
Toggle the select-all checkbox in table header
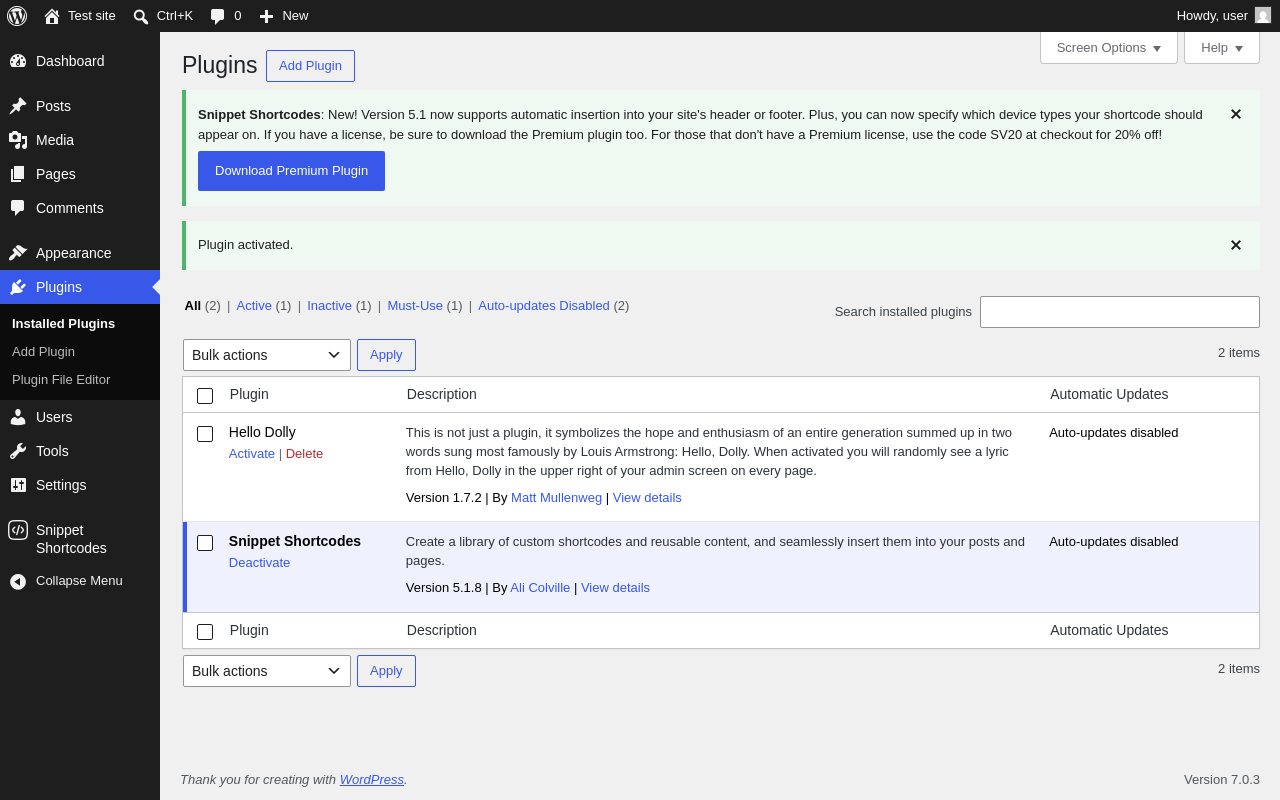tap(205, 396)
